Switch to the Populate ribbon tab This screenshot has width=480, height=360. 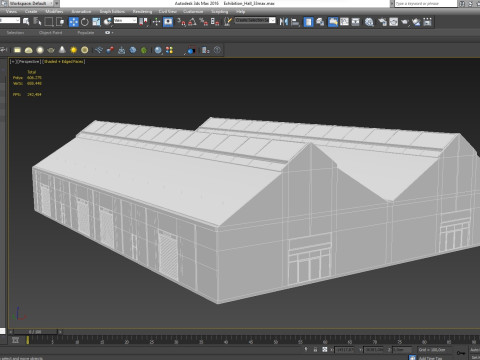86,33
